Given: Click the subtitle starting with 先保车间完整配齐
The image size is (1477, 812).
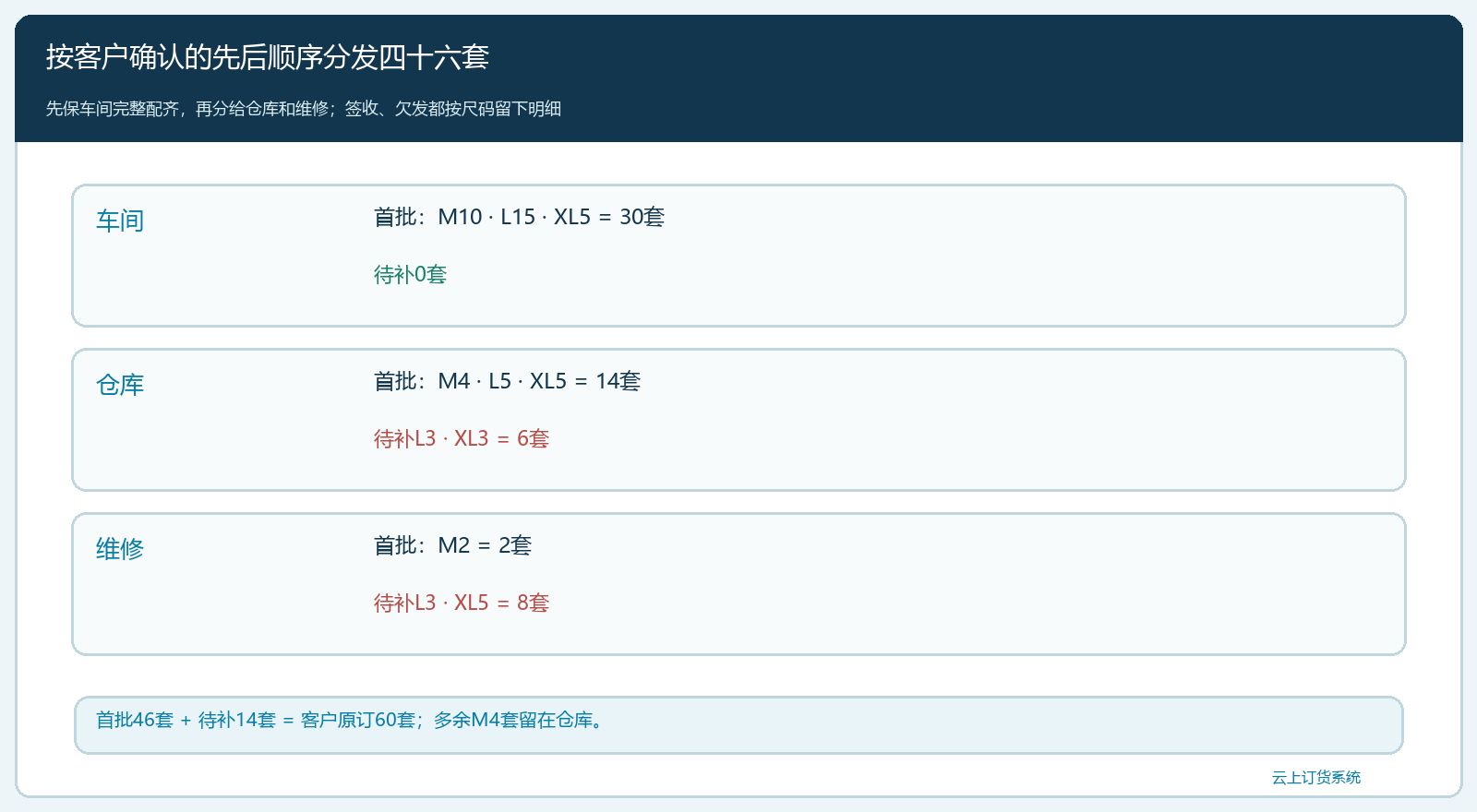Looking at the screenshot, I should 304,109.
